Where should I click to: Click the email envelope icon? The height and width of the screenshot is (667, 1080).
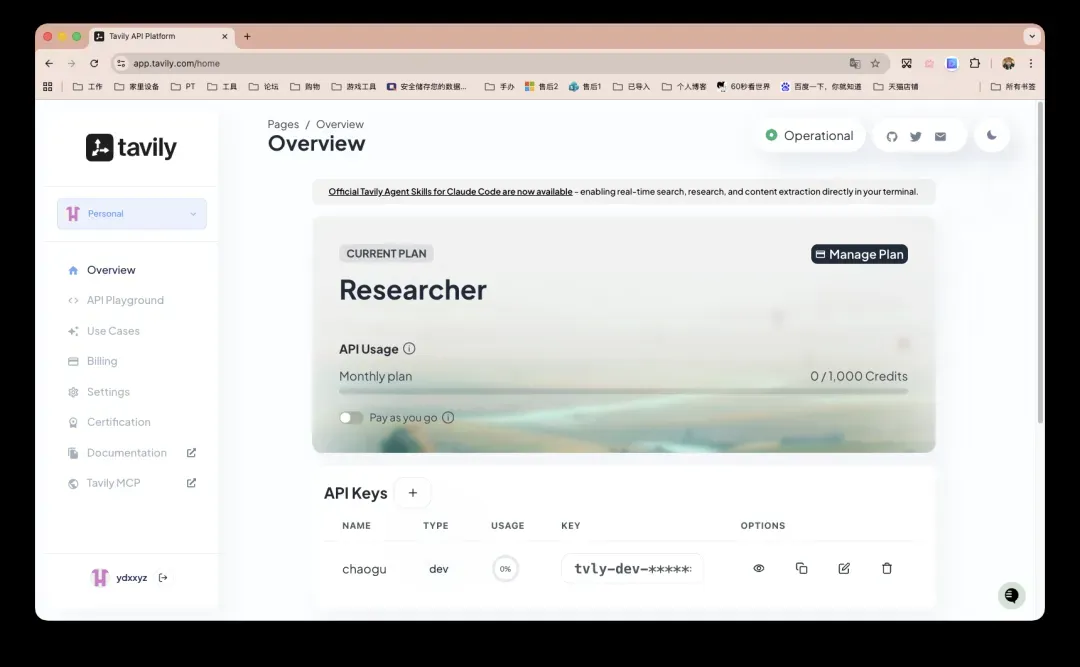(x=940, y=136)
